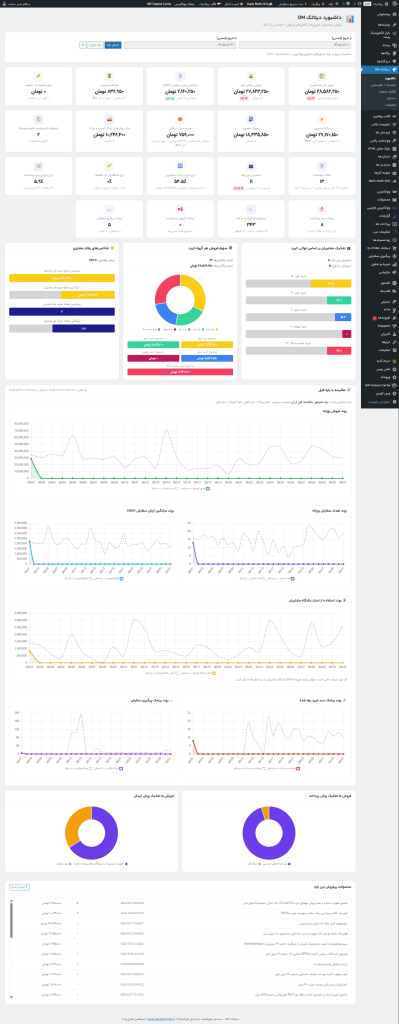Open WP Fastest Cache admin bar menu
The image size is (399, 1024).
pyautogui.click(x=160, y=4)
